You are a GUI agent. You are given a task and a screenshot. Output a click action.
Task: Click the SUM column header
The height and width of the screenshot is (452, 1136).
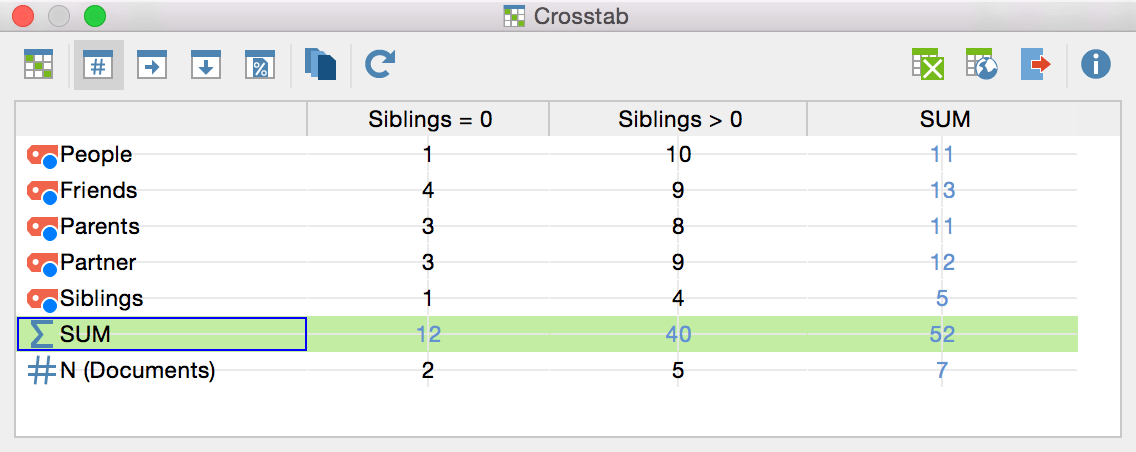click(x=943, y=119)
